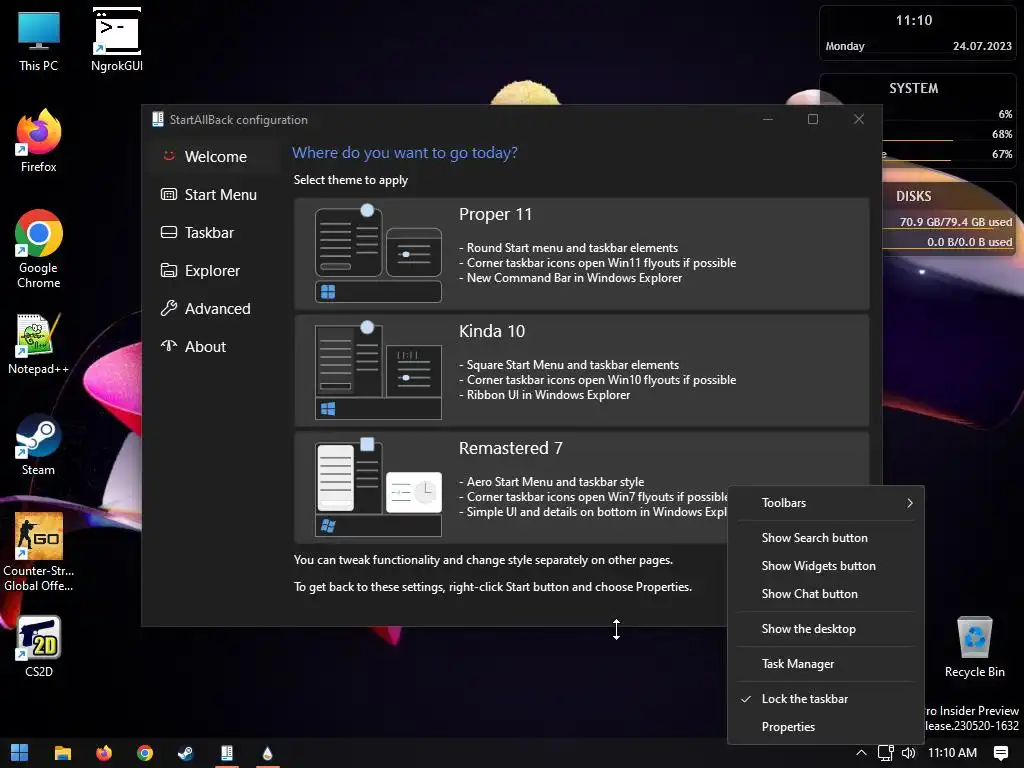Open the Advanced settings page
The height and width of the screenshot is (768, 1024).
217,308
